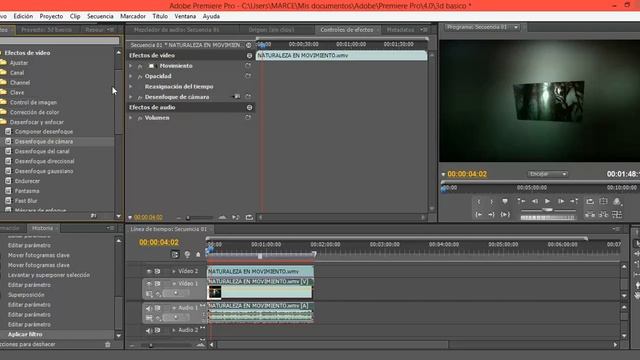Image resolution: width=640 pixels, height=360 pixels.
Task: Open the Edición menu
Action: coord(23,16)
